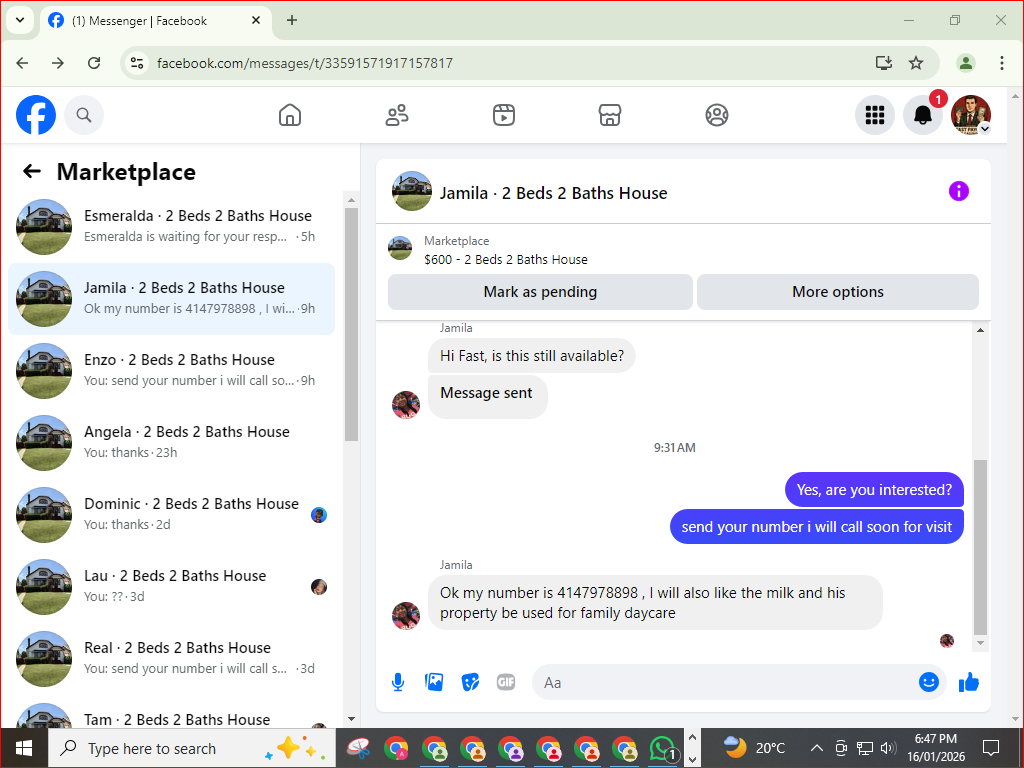Click the conversation list scroll-down arrow
1024x768 pixels.
[351, 719]
